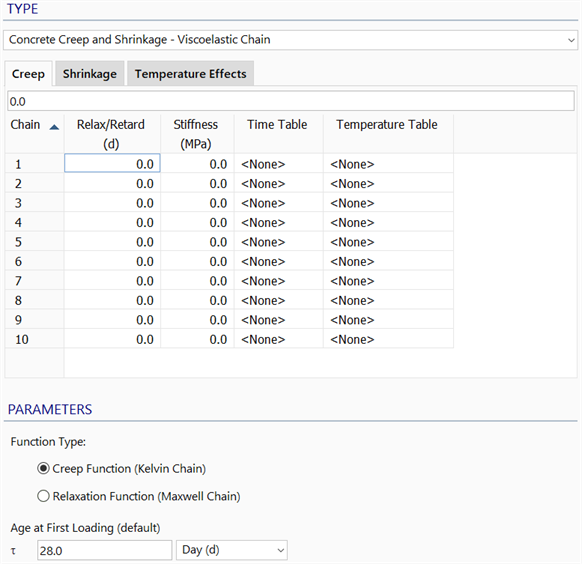
Task: Open the Day (d) unit dropdown
Action: 232,550
